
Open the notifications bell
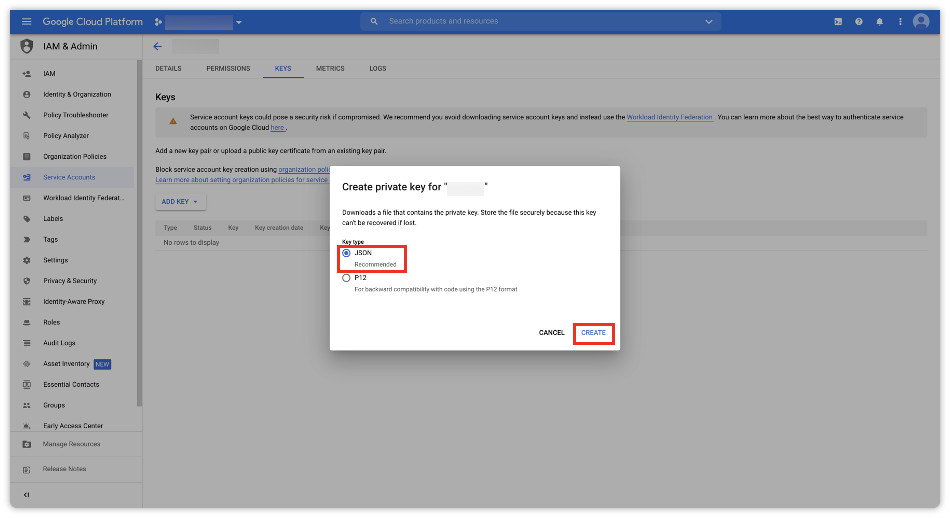[879, 22]
